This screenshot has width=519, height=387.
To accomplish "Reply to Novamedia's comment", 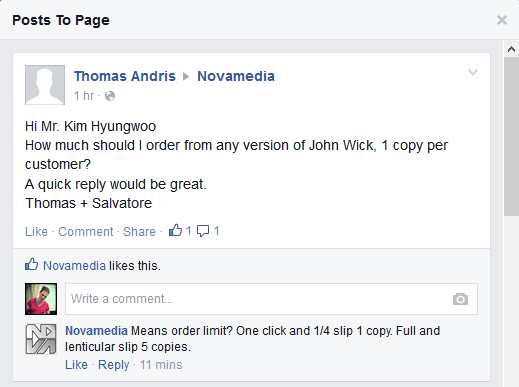I will [114, 365].
